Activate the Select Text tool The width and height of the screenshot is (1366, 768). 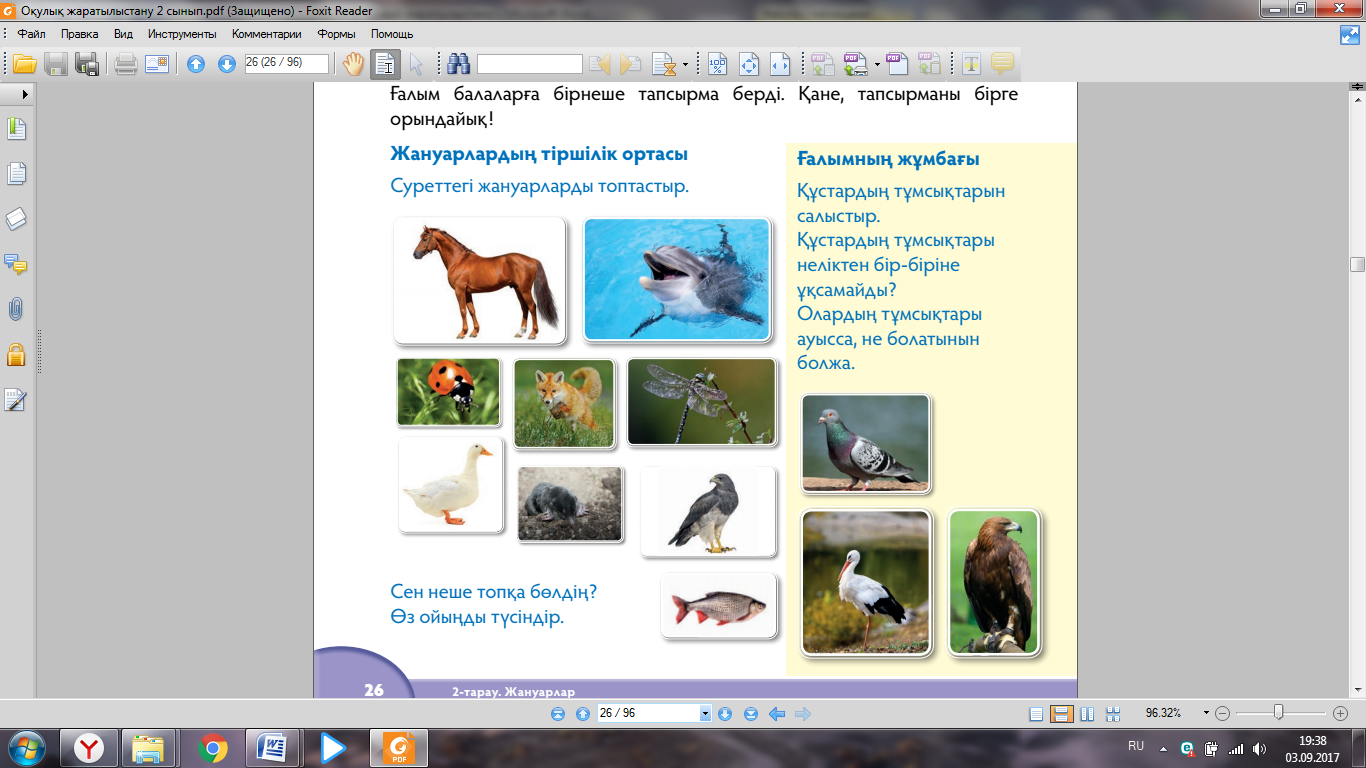[x=385, y=64]
